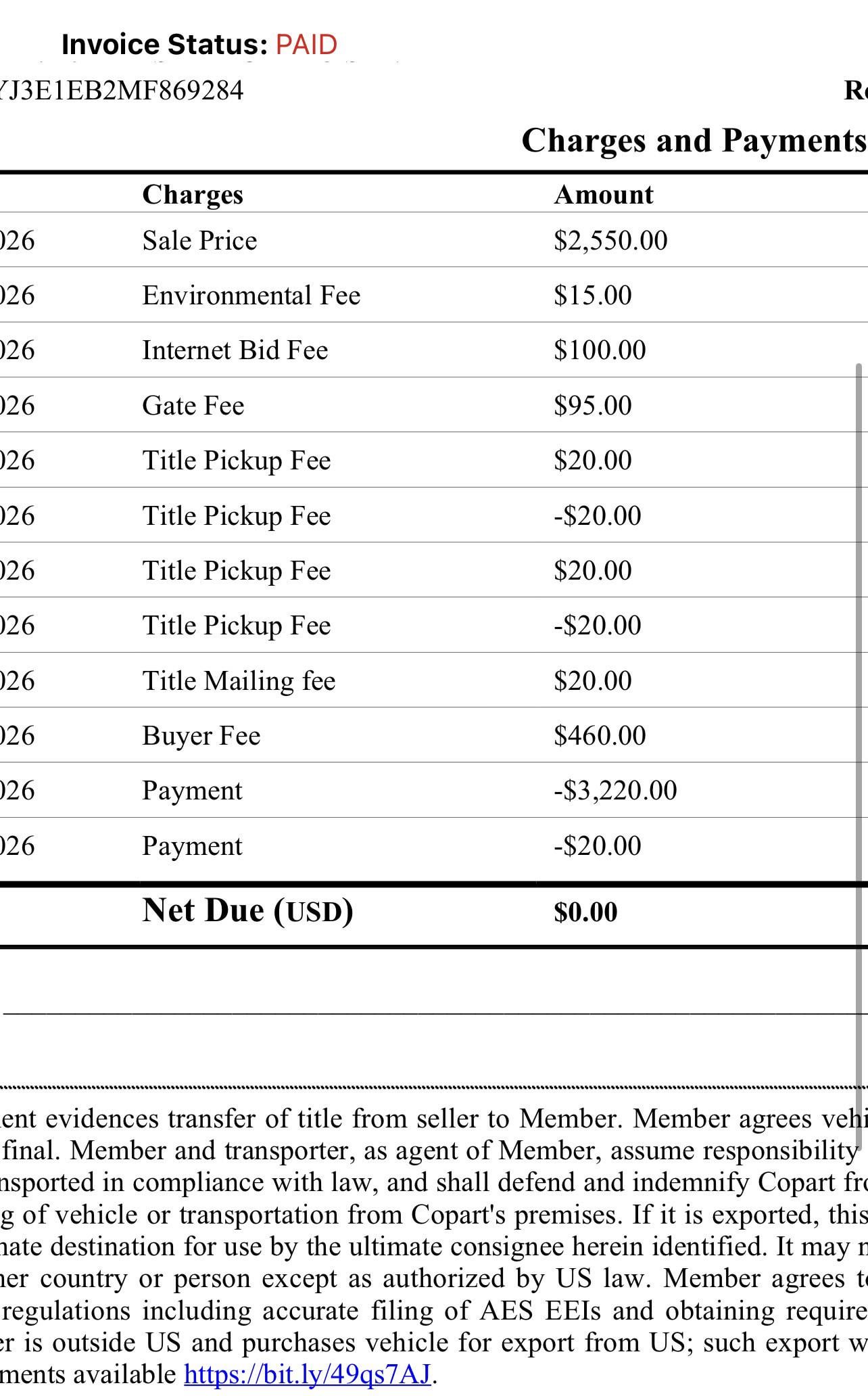Click the Sale Price charge label
The width and height of the screenshot is (868, 1396).
tap(199, 241)
